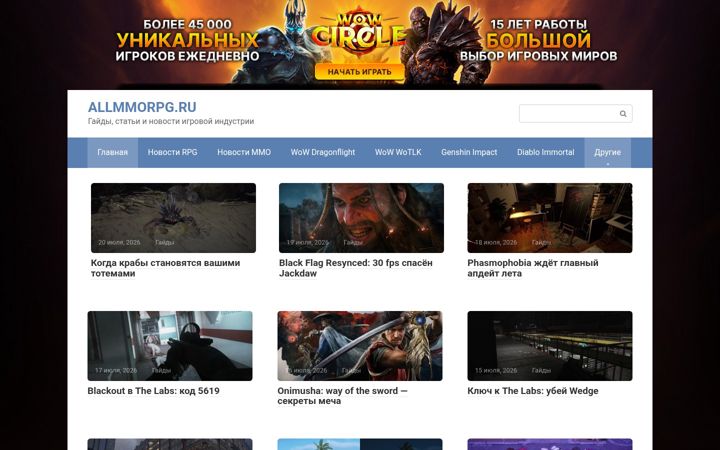This screenshot has height=450, width=720.
Task: Click the site tagline under the logo
Action: click(x=171, y=121)
